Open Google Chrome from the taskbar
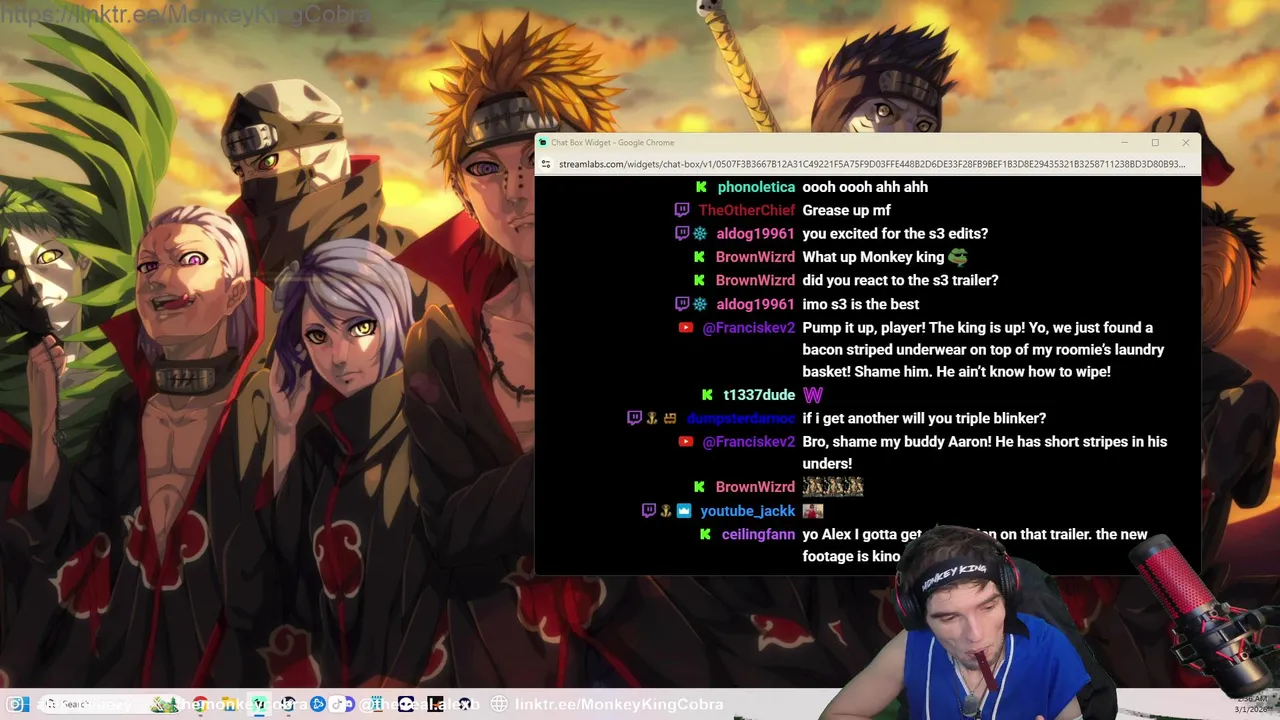The image size is (1280, 720). 201,704
